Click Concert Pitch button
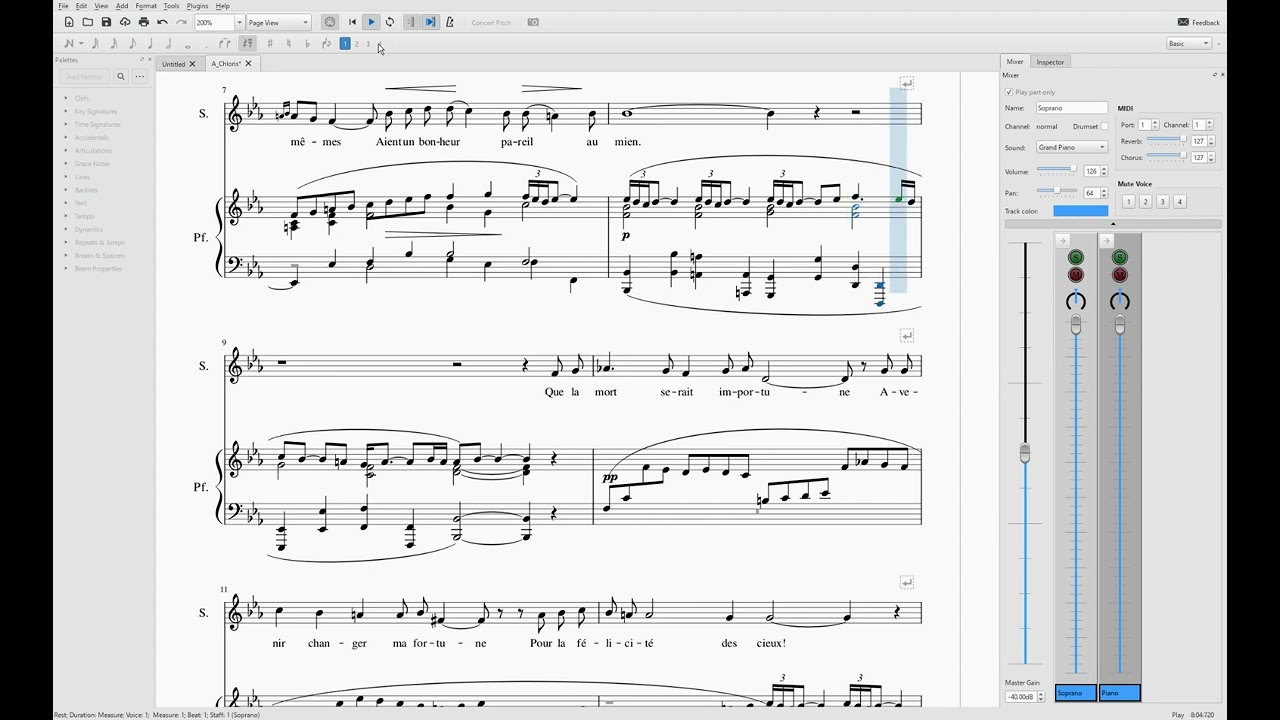1280x720 pixels. [x=491, y=22]
